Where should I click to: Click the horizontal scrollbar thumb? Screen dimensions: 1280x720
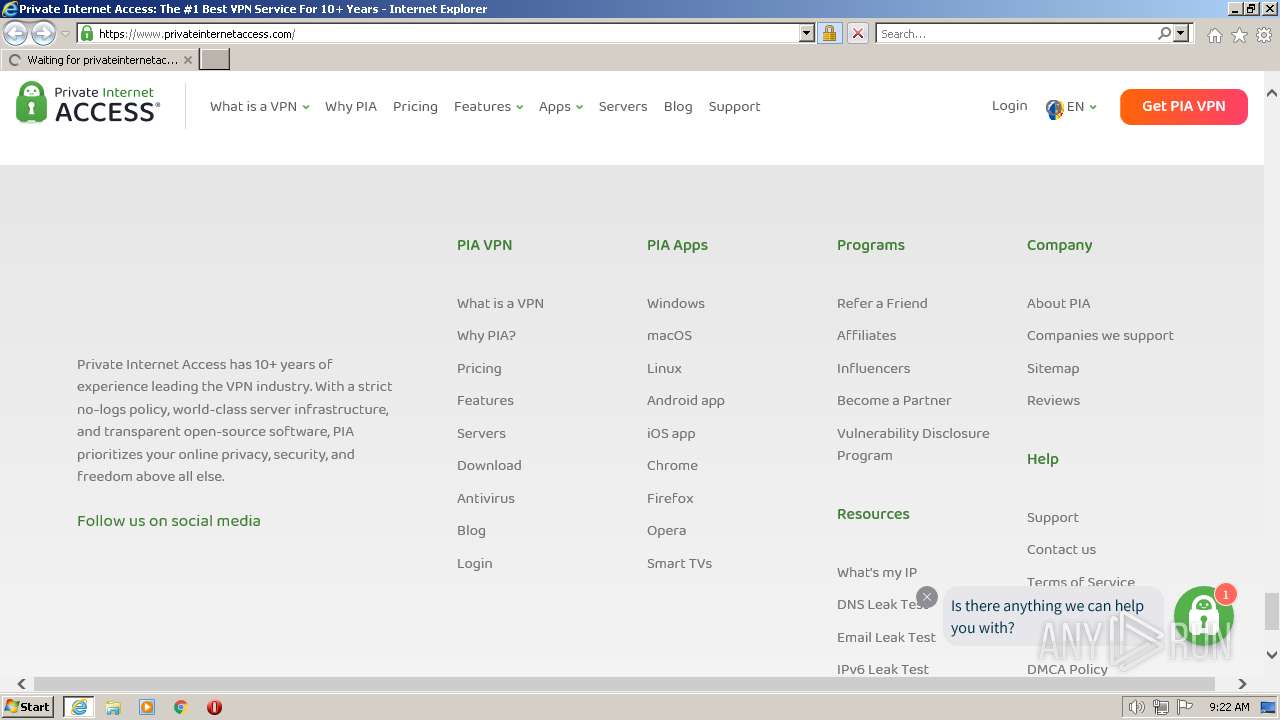click(x=624, y=684)
